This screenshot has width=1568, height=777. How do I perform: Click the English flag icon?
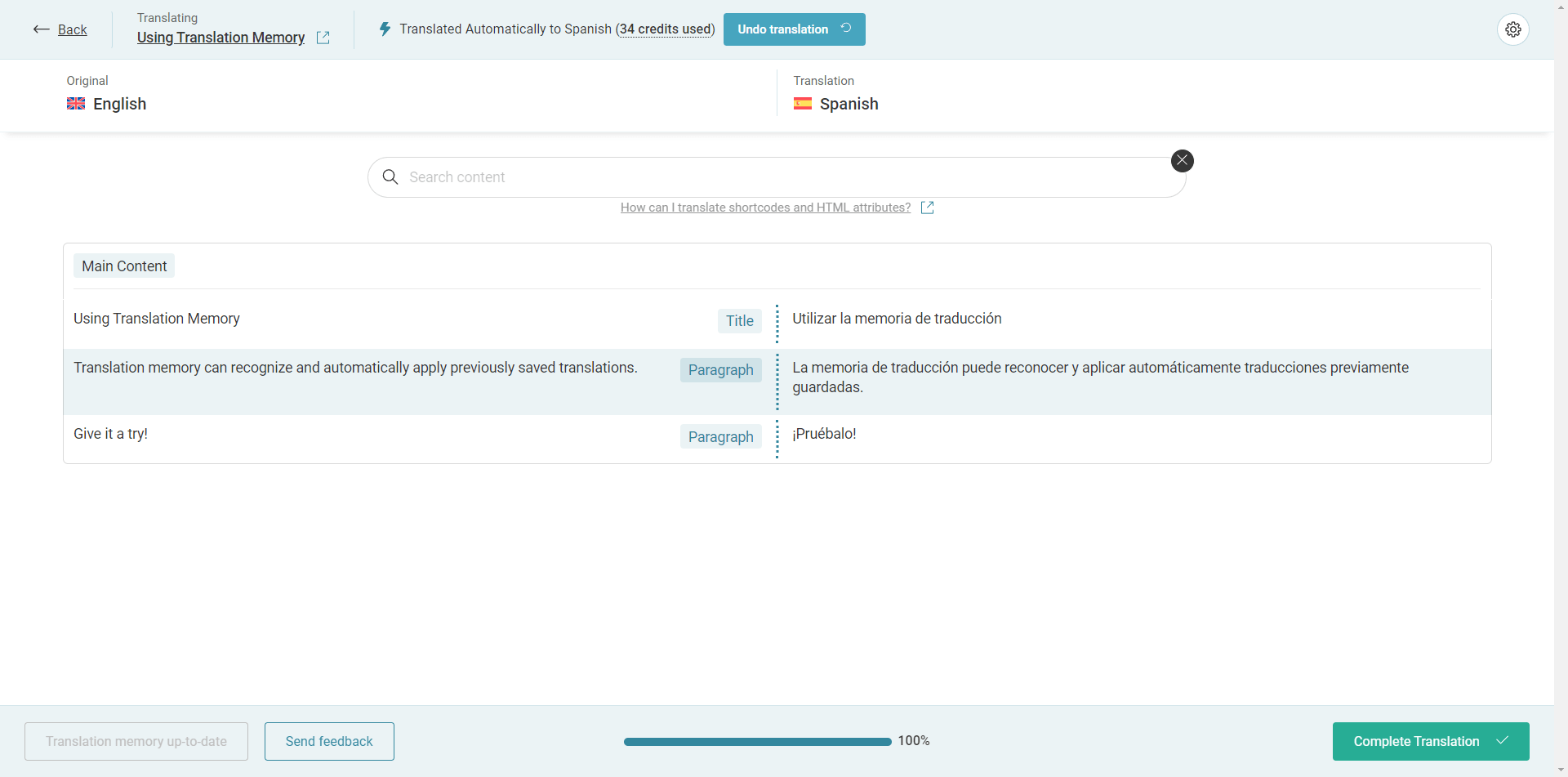click(x=76, y=104)
